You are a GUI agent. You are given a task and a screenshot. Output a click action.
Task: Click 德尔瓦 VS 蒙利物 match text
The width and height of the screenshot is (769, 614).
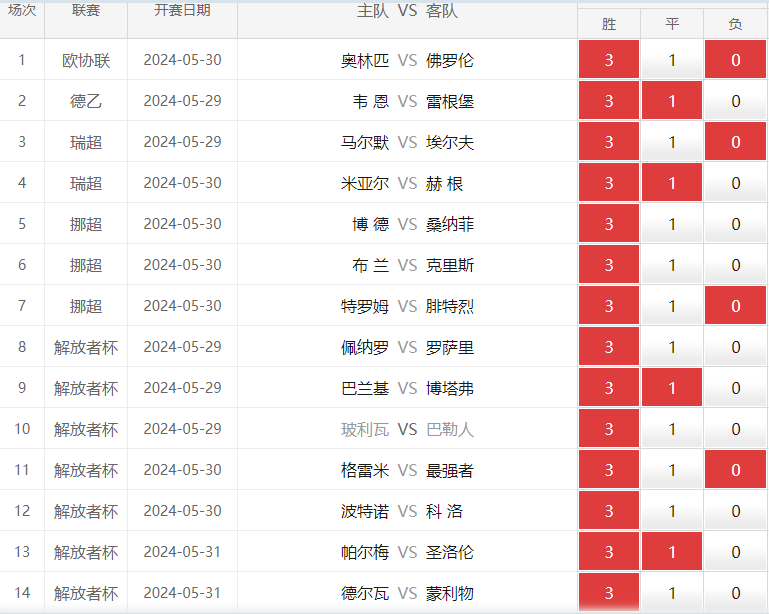tap(407, 593)
